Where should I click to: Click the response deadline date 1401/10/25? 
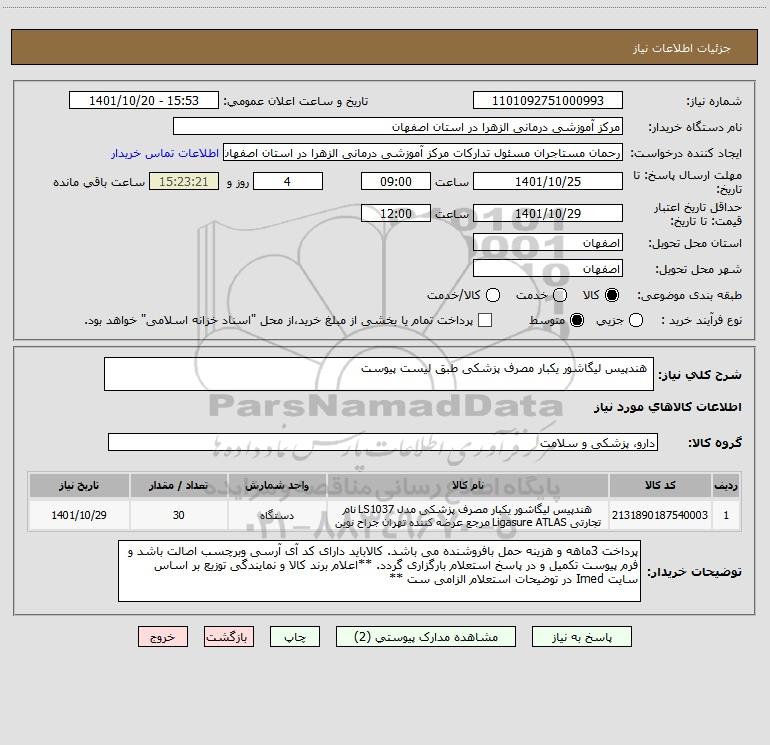[x=548, y=181]
